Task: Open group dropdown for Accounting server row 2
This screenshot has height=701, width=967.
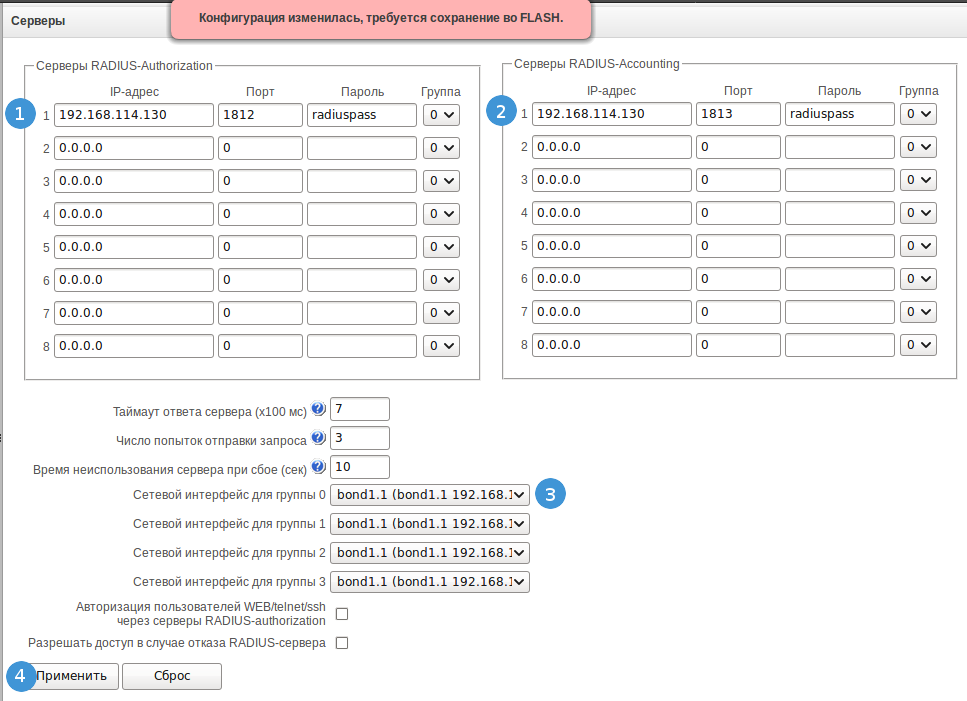Action: click(918, 147)
